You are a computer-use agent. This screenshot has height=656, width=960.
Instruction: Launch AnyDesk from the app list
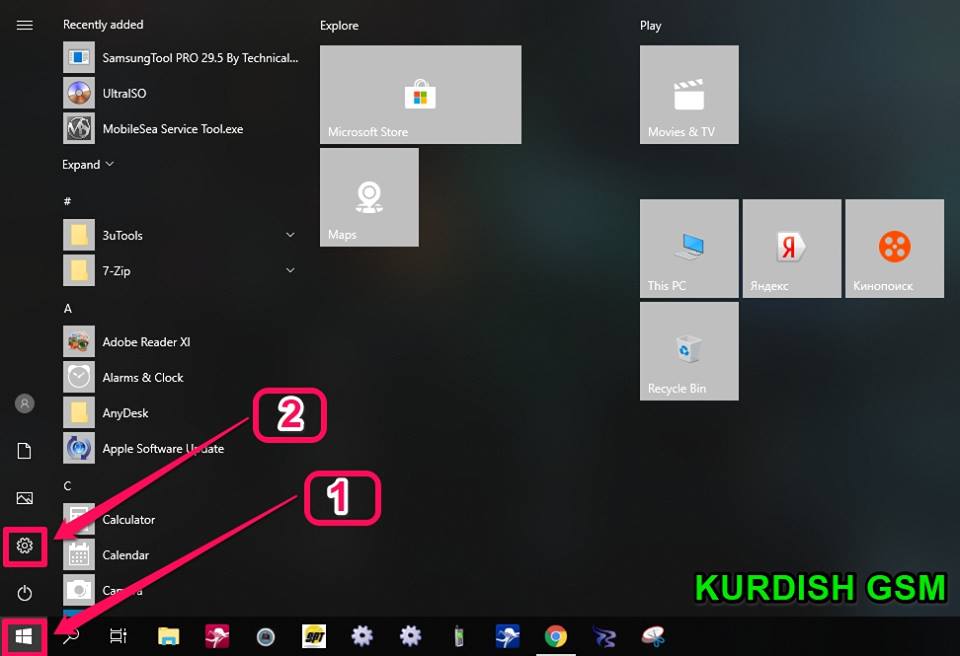click(x=125, y=412)
